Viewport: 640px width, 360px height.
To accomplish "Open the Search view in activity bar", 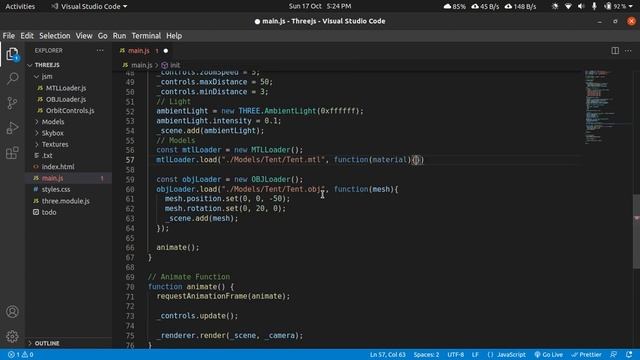I will point(12,78).
